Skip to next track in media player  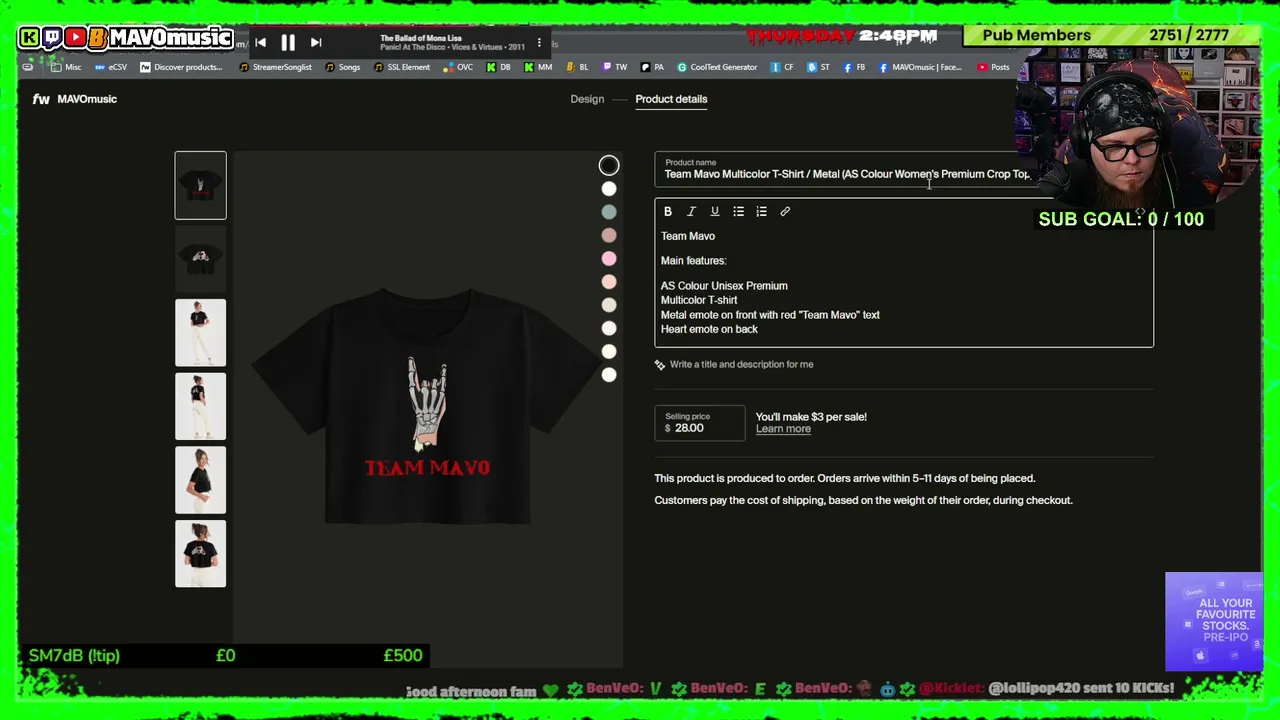[316, 43]
